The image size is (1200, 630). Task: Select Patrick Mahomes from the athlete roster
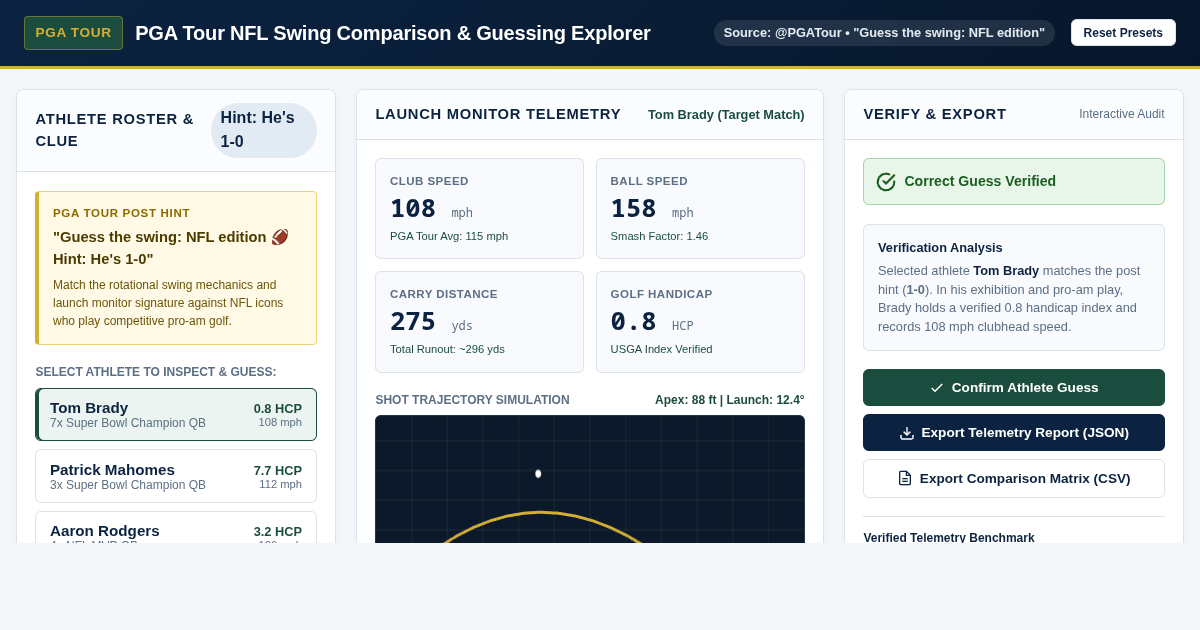(x=176, y=476)
